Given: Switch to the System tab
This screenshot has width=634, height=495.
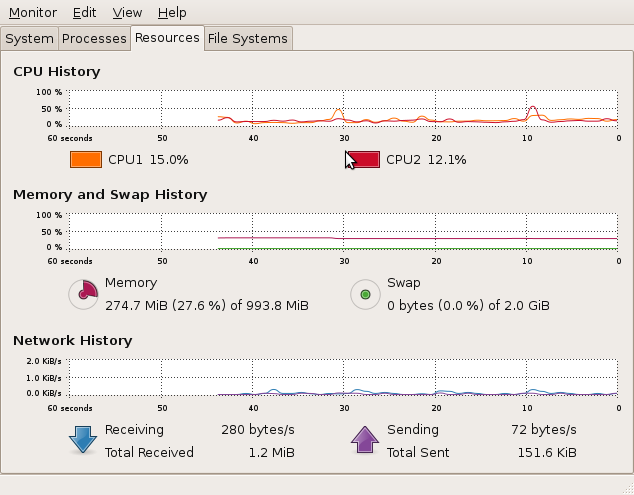Looking at the screenshot, I should point(30,39).
